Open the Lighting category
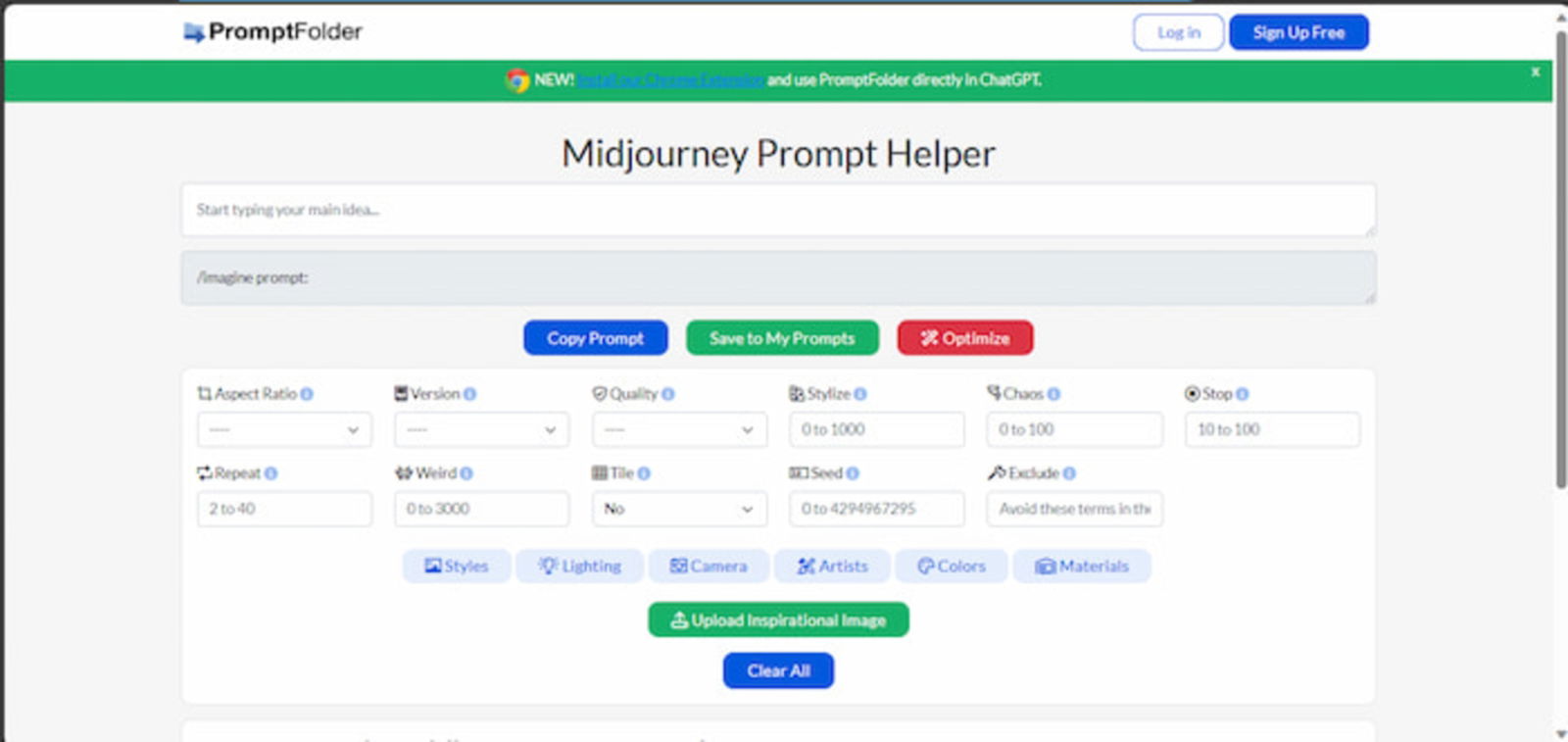The width and height of the screenshot is (1568, 742). point(579,566)
